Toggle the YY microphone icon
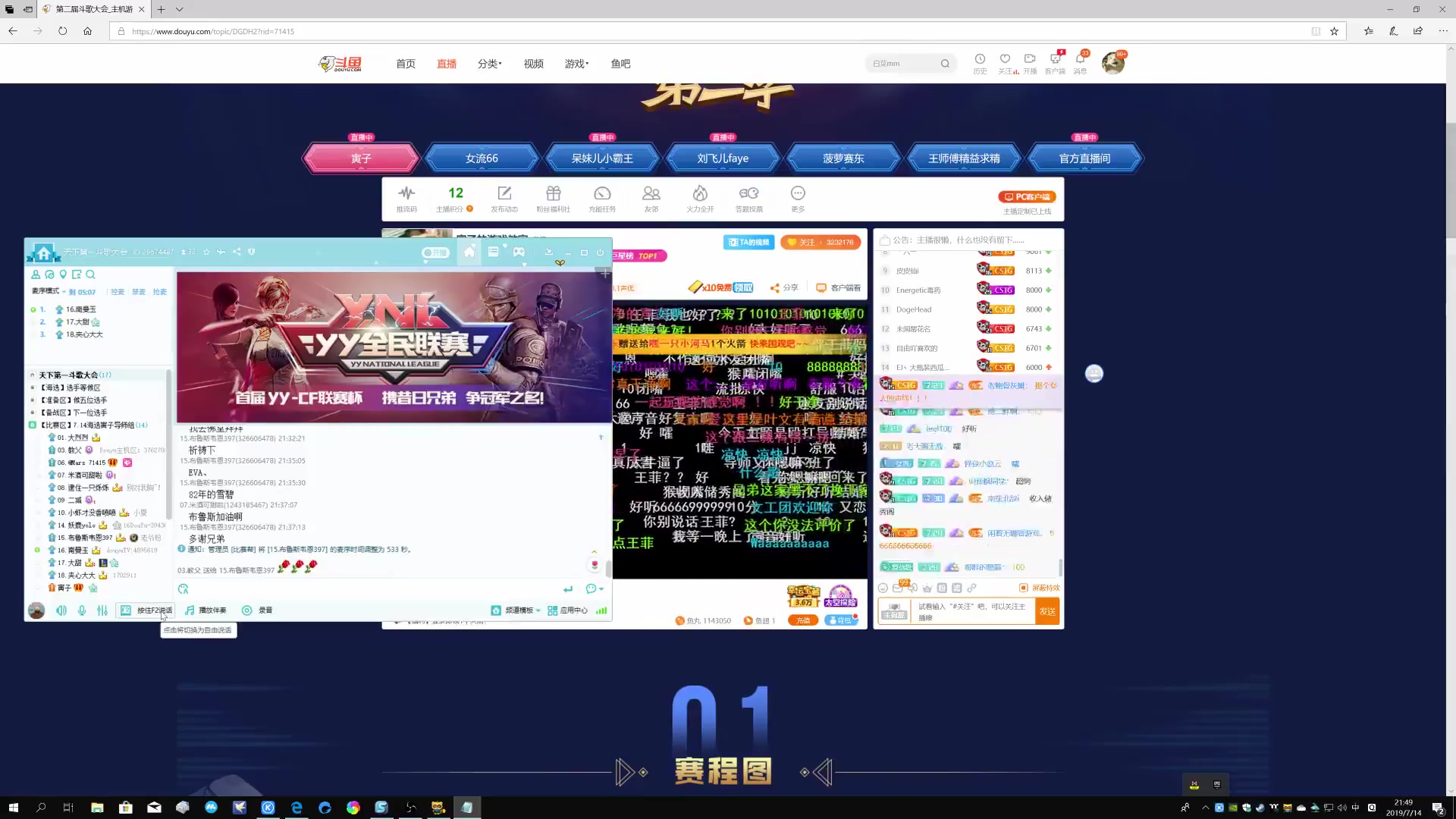 [82, 610]
